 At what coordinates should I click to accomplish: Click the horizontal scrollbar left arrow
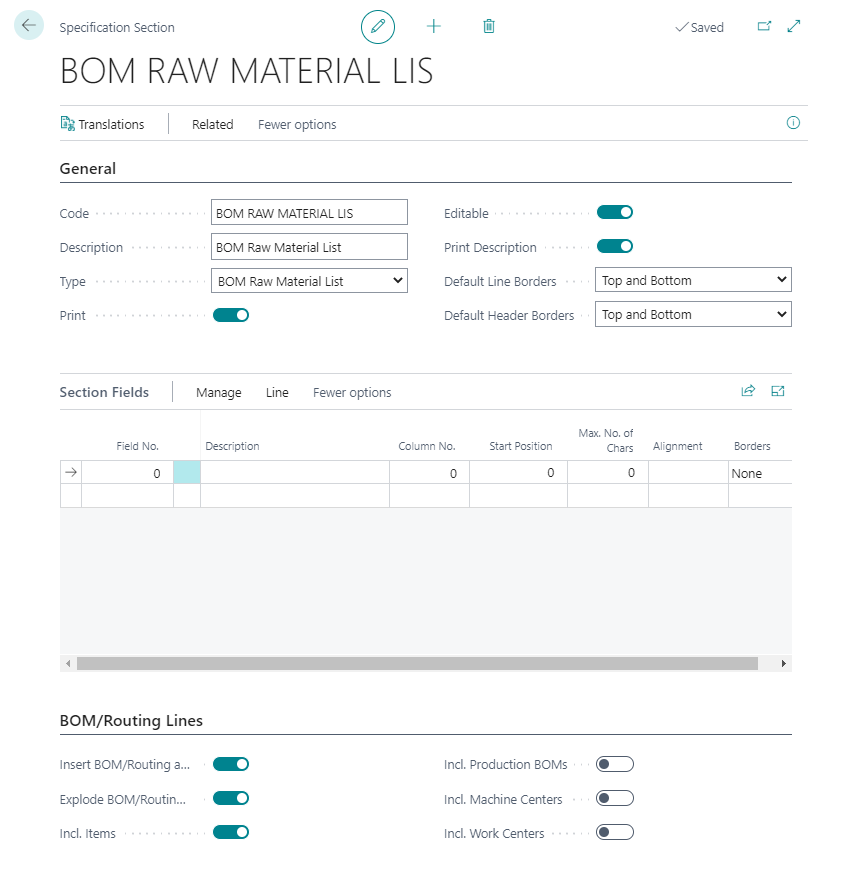click(x=68, y=663)
